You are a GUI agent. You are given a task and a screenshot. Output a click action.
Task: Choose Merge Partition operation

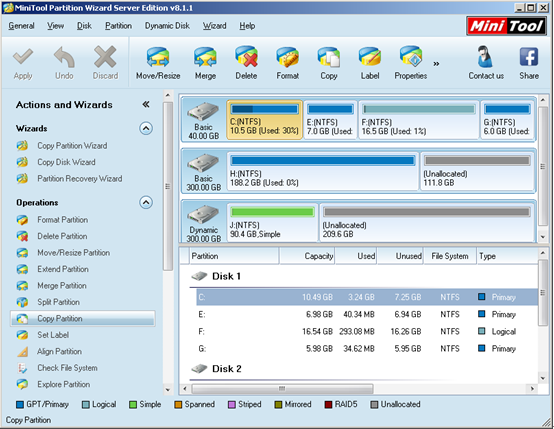pyautogui.click(x=62, y=286)
